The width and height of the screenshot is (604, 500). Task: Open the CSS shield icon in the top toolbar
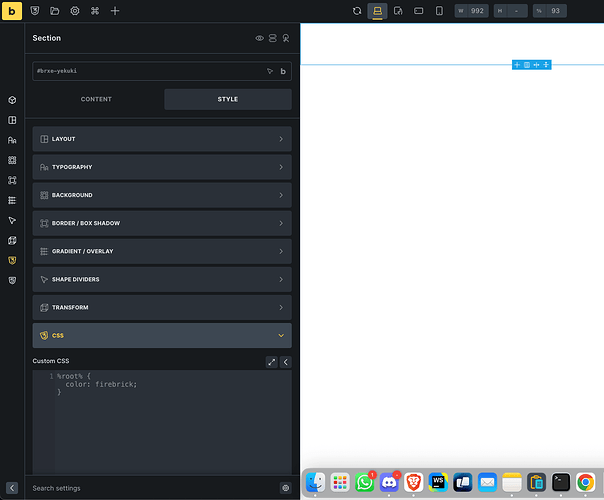point(35,11)
